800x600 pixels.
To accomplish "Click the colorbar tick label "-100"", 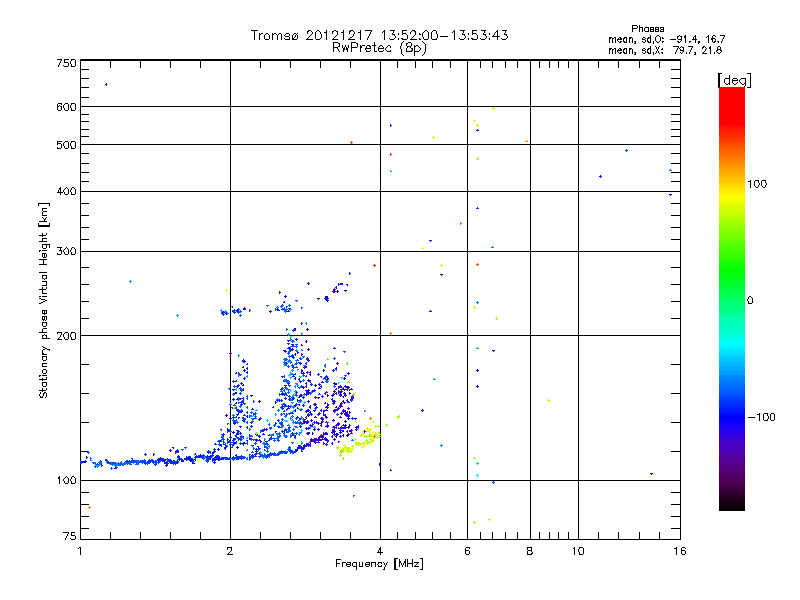I will coord(762,417).
